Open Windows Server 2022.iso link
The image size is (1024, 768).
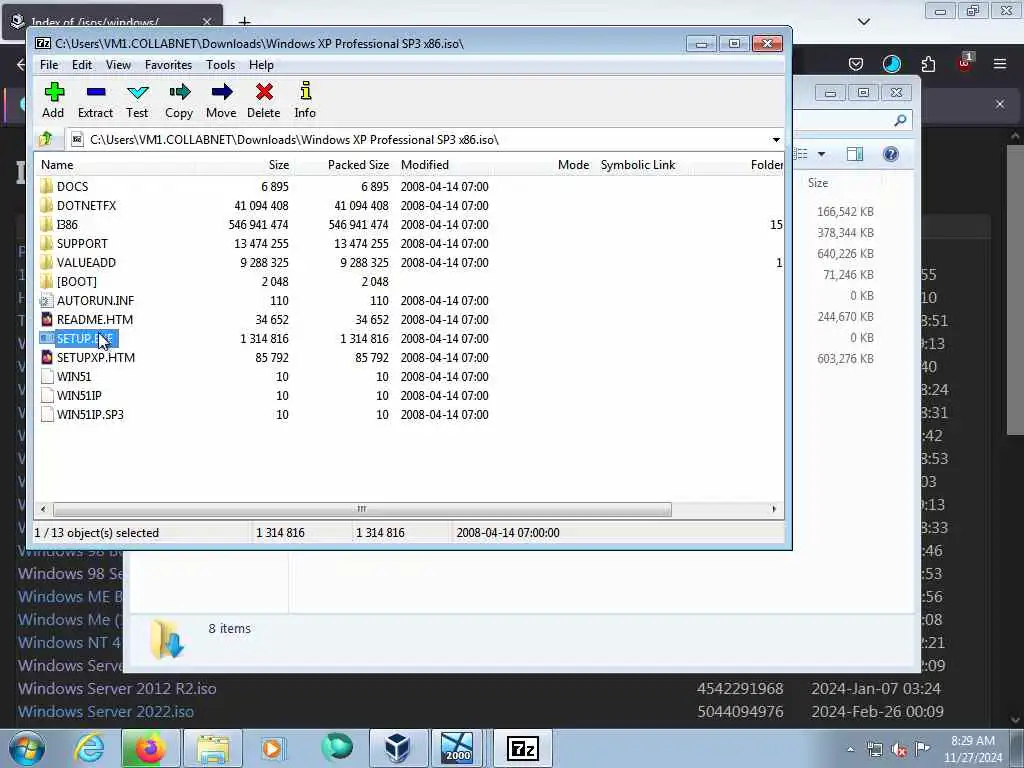point(106,711)
